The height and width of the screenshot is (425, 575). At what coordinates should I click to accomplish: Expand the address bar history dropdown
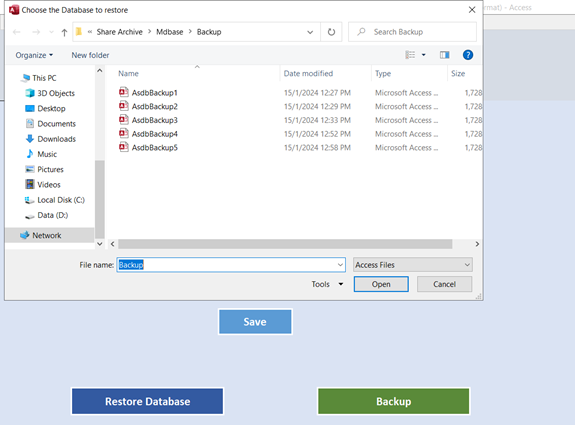point(310,32)
